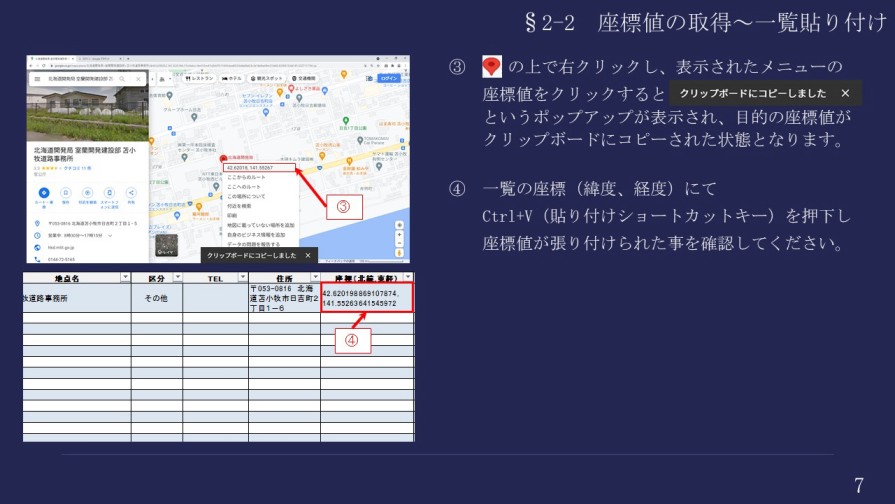
Task: Click the red map pin on the map
Action: (222, 160)
